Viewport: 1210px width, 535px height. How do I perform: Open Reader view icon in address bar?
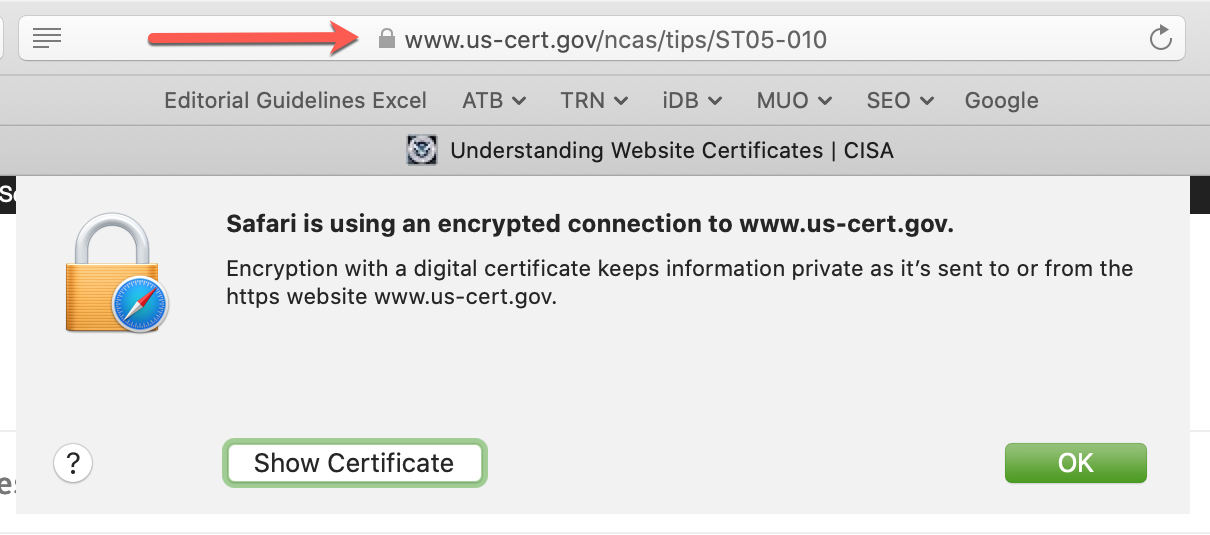[x=47, y=39]
